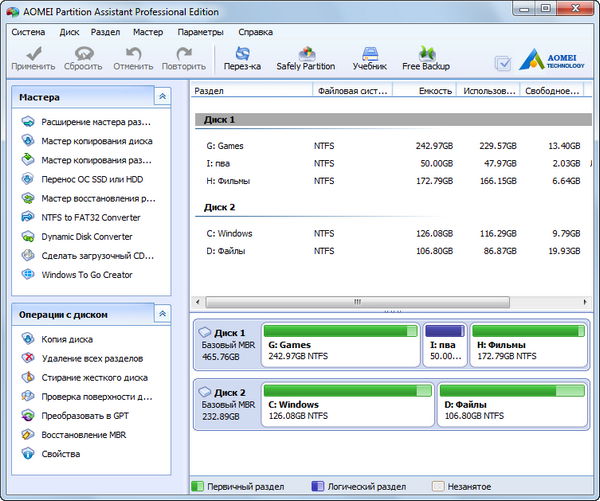Launch Free Backup from toolbar
The image size is (600, 501).
(x=426, y=57)
